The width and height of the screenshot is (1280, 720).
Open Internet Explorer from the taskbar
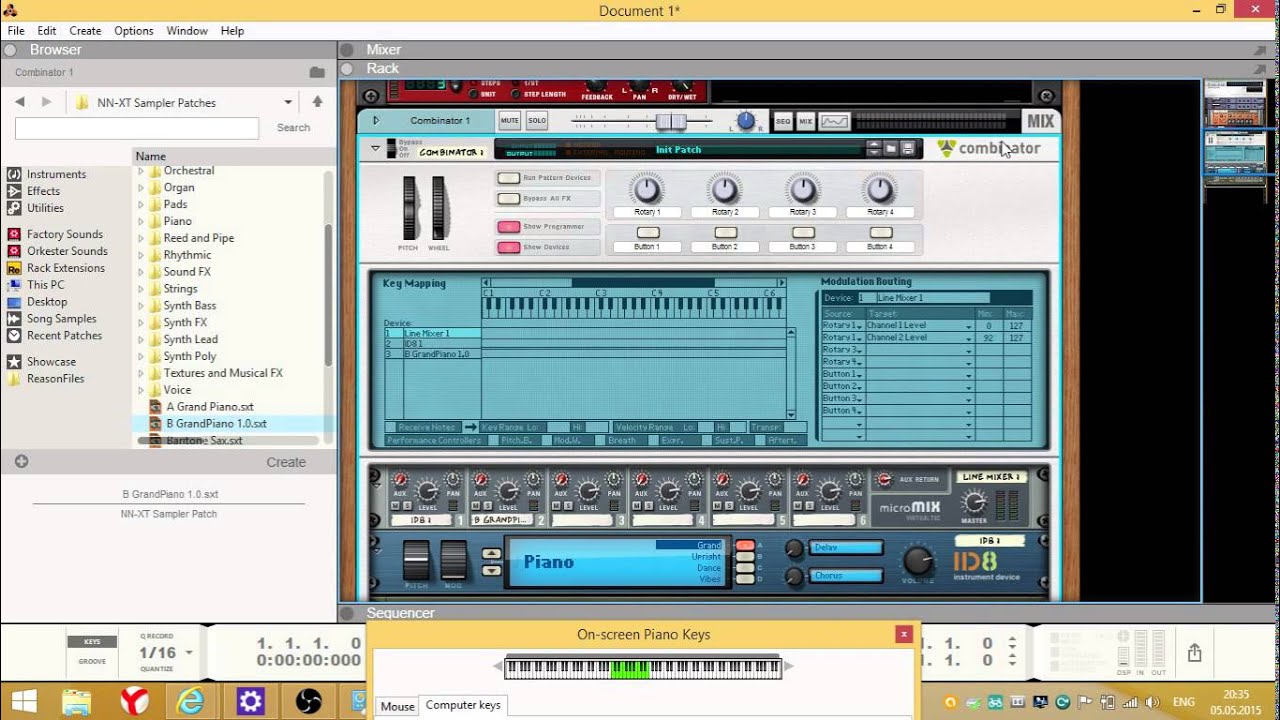coord(192,701)
